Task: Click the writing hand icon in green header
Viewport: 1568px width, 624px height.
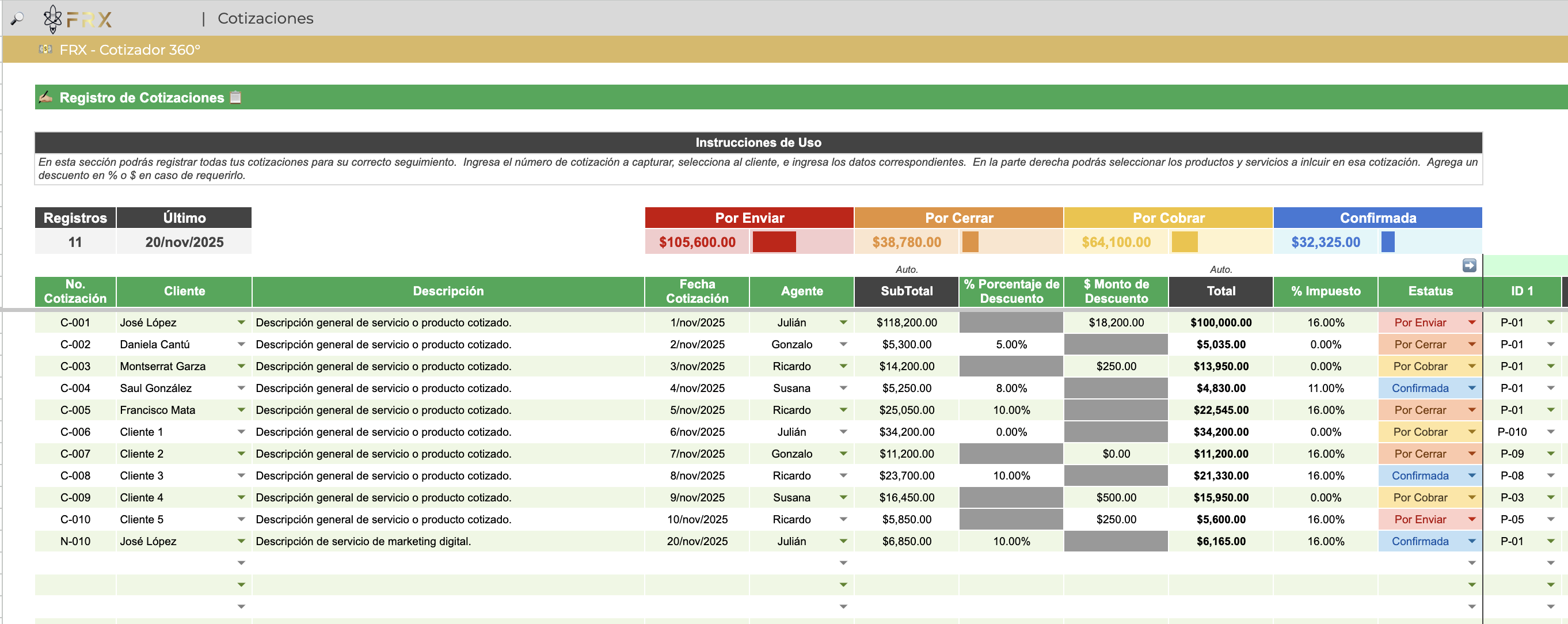Action: (x=45, y=97)
